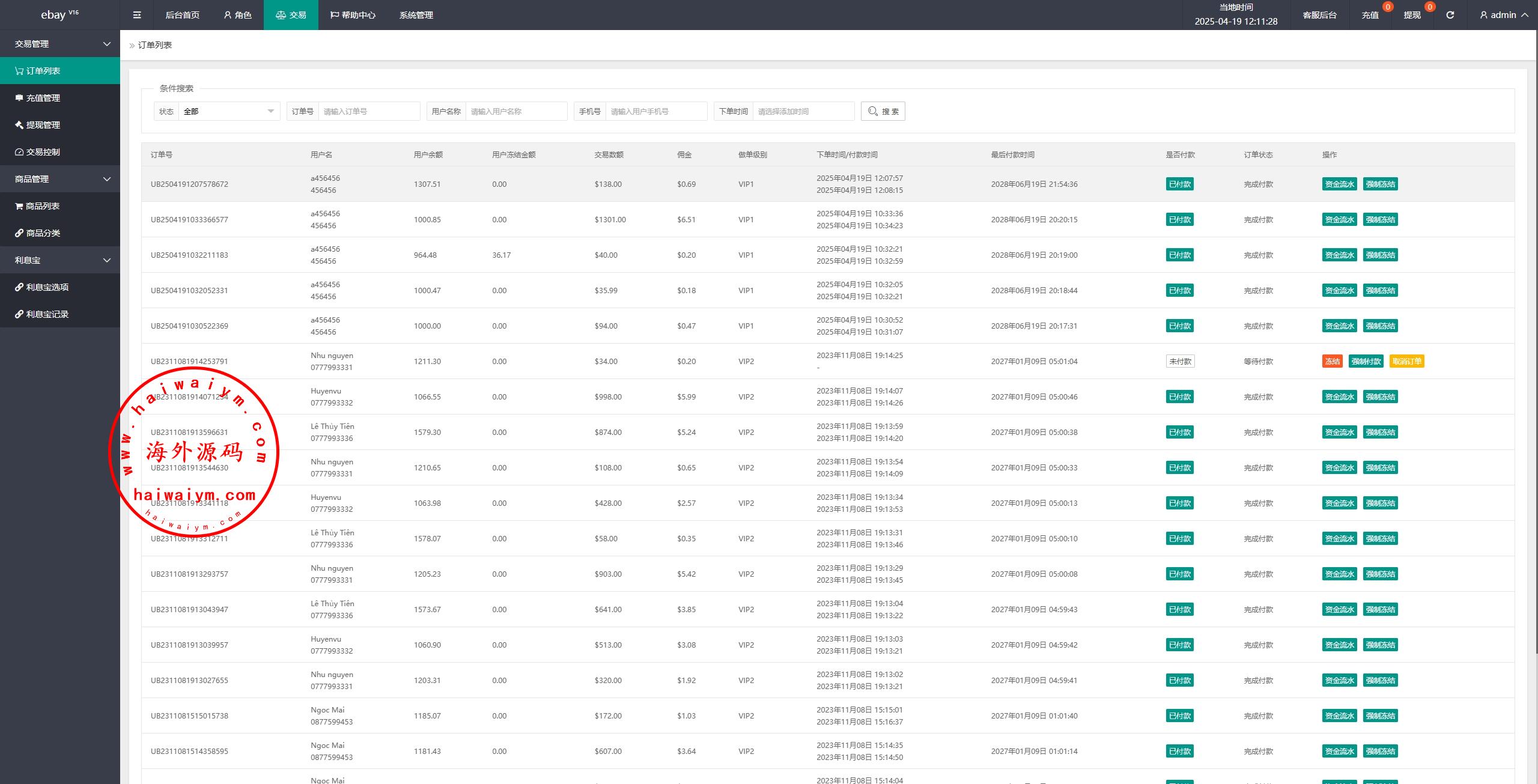Open 提现管理 in the sidebar
Screen dimensions: 1538x784
[x=43, y=125]
